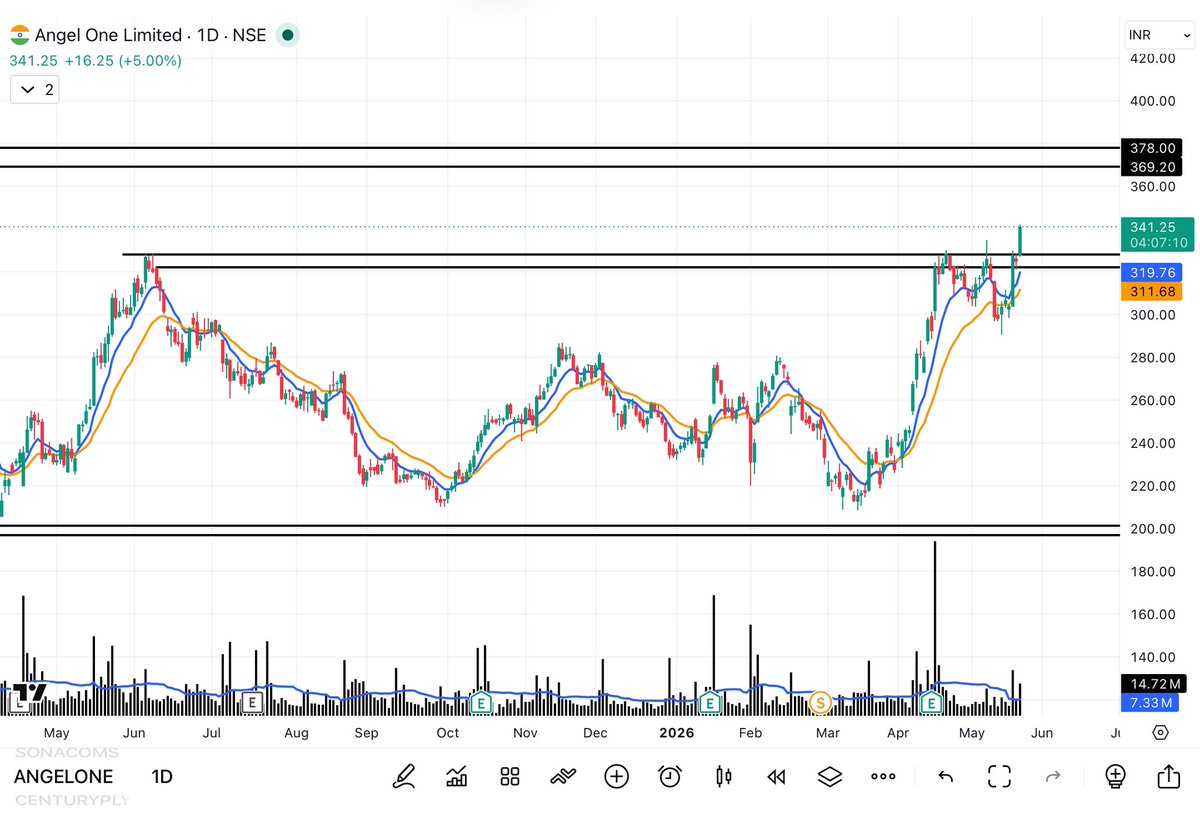
Task: Select the horizontal line drawn near 200.00
Action: pyautogui.click(x=560, y=526)
